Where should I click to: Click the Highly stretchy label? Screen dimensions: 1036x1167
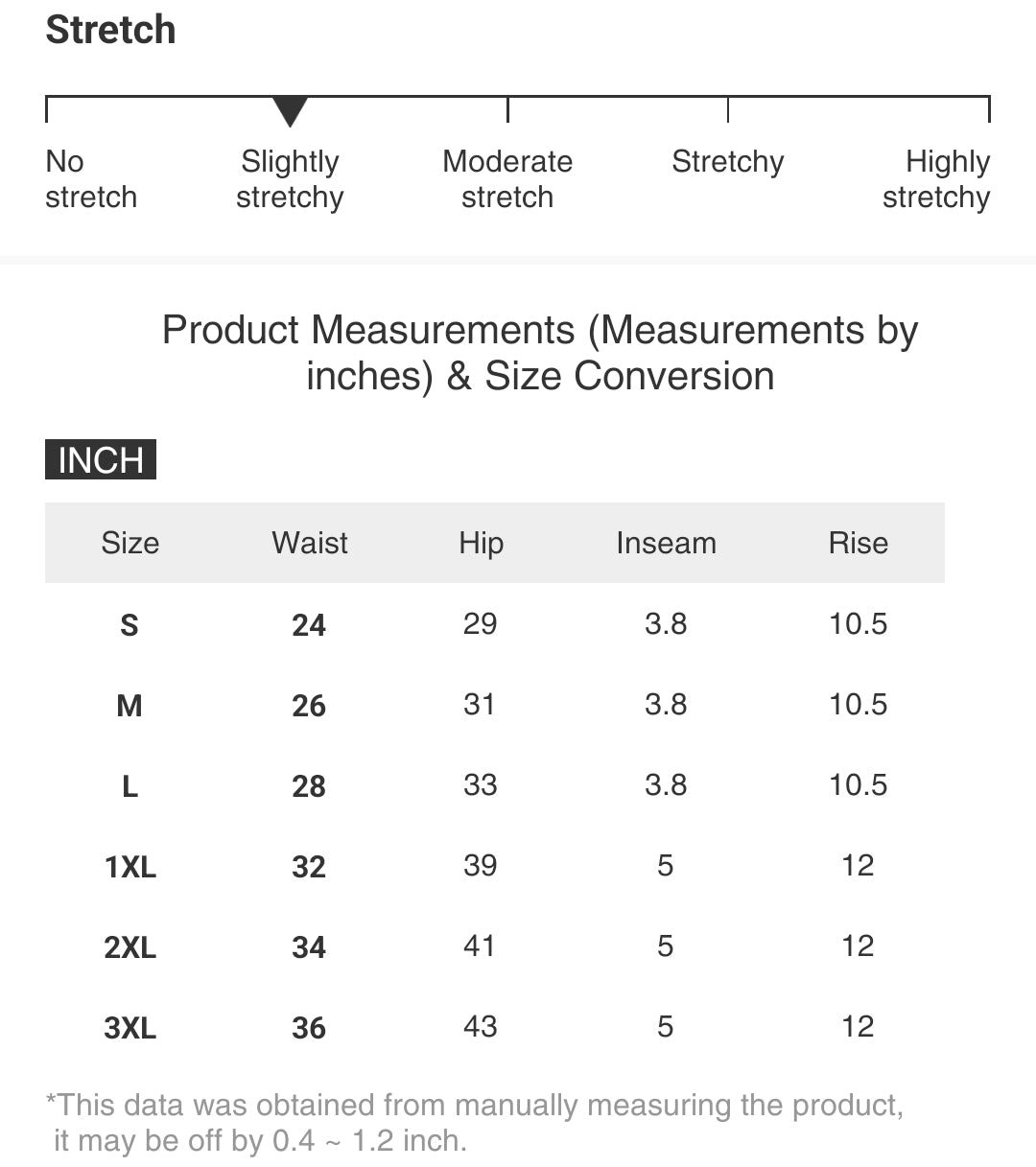(x=936, y=179)
